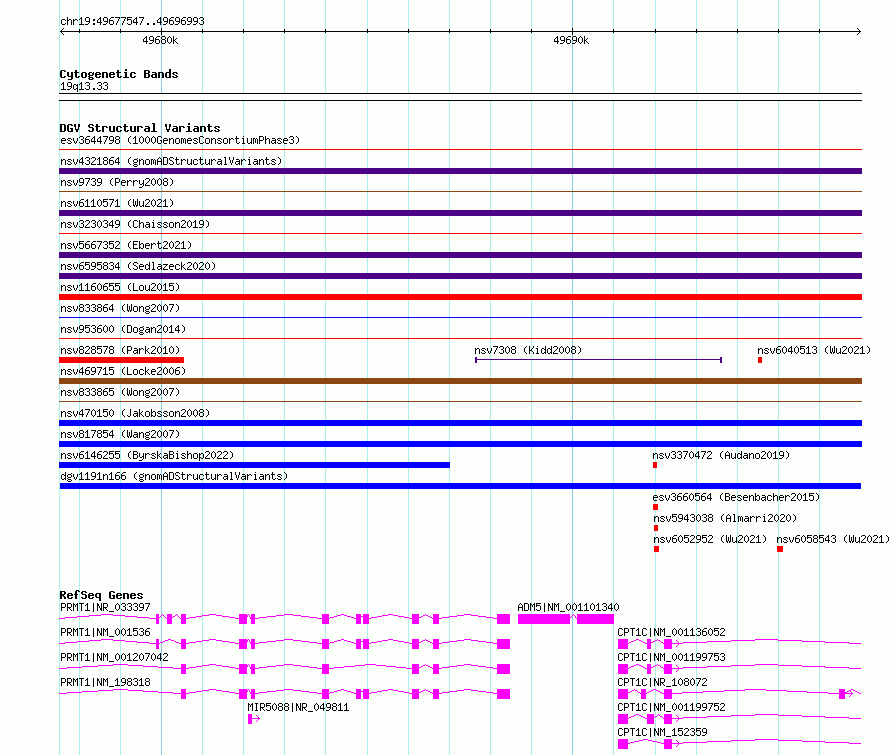Image resolution: width=890 pixels, height=755 pixels.
Task: Click the short red bar under nsv828578 (Park2010)
Action: (121, 360)
